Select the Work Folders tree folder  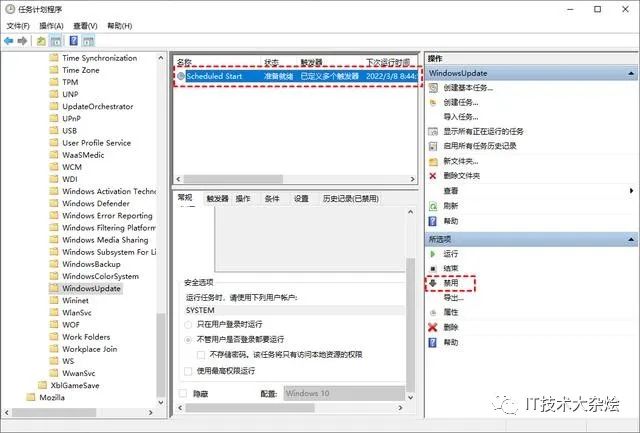pos(86,337)
